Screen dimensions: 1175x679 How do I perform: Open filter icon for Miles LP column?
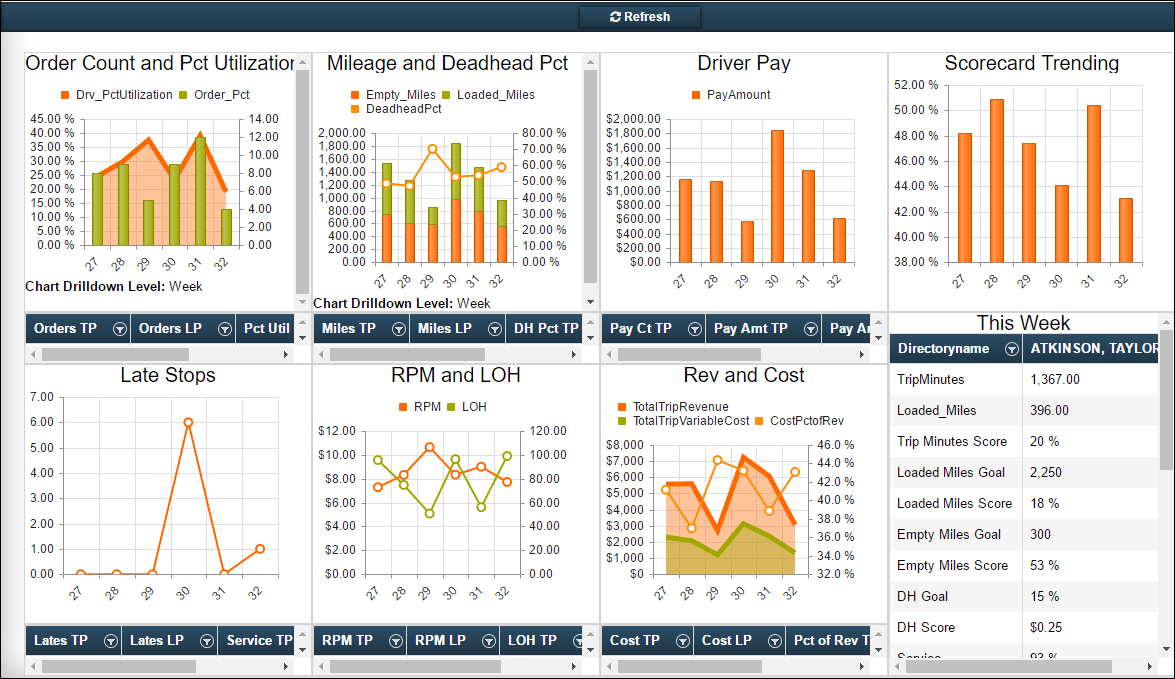[x=495, y=329]
